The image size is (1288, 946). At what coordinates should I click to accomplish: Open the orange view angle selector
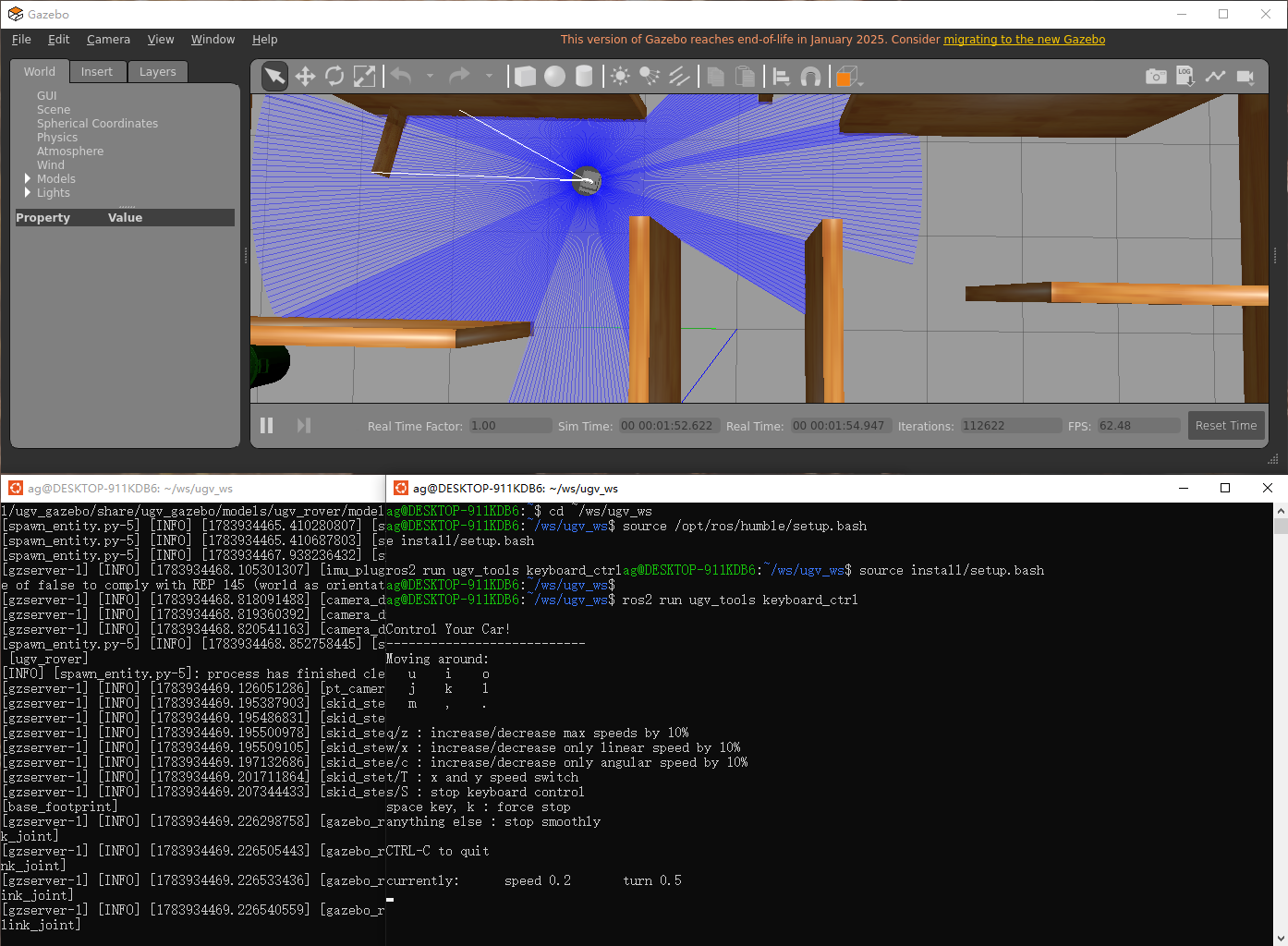tap(848, 77)
